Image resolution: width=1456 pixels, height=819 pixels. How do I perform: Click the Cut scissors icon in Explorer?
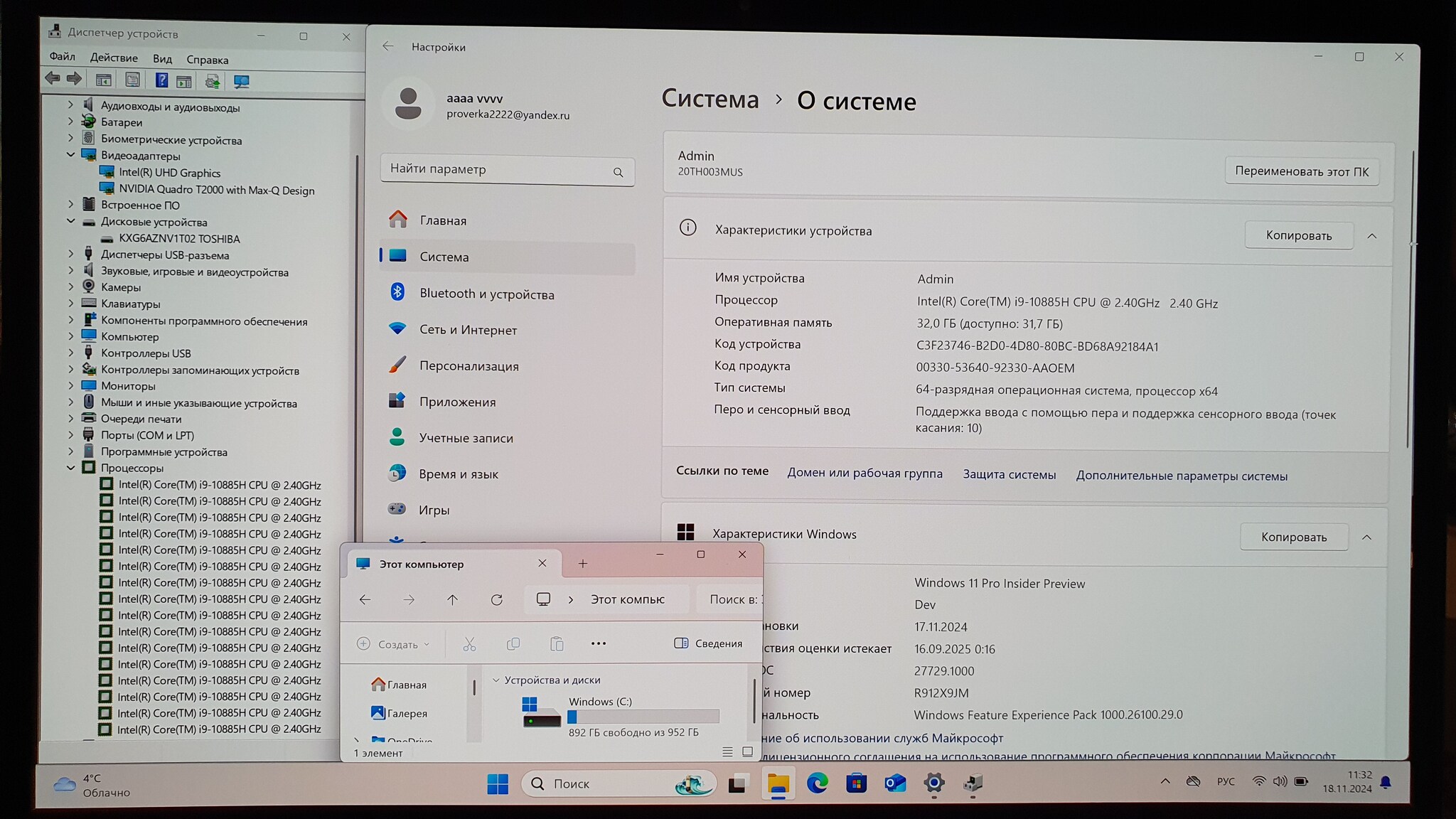469,644
